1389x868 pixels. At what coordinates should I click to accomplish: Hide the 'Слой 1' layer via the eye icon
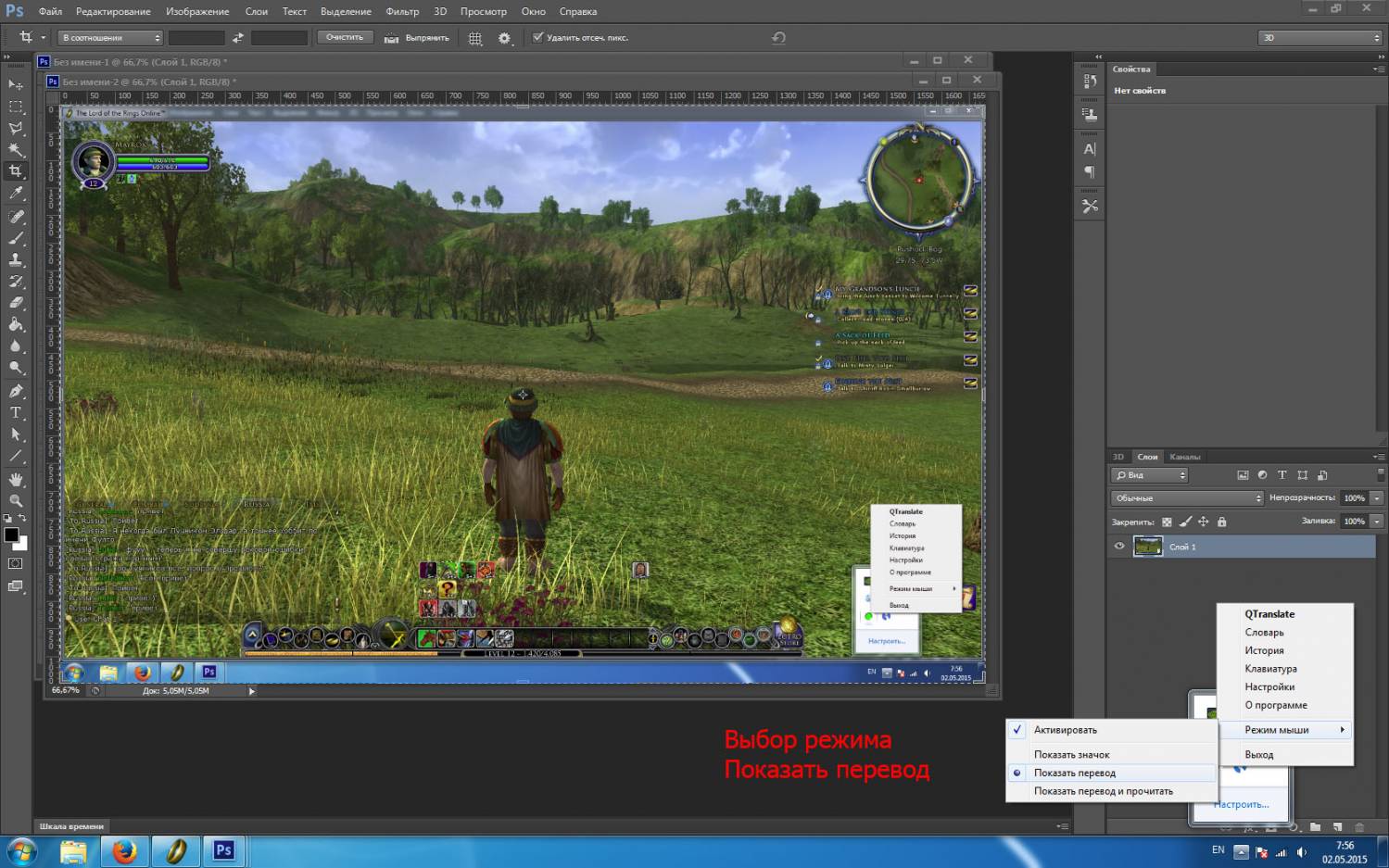[x=1119, y=547]
